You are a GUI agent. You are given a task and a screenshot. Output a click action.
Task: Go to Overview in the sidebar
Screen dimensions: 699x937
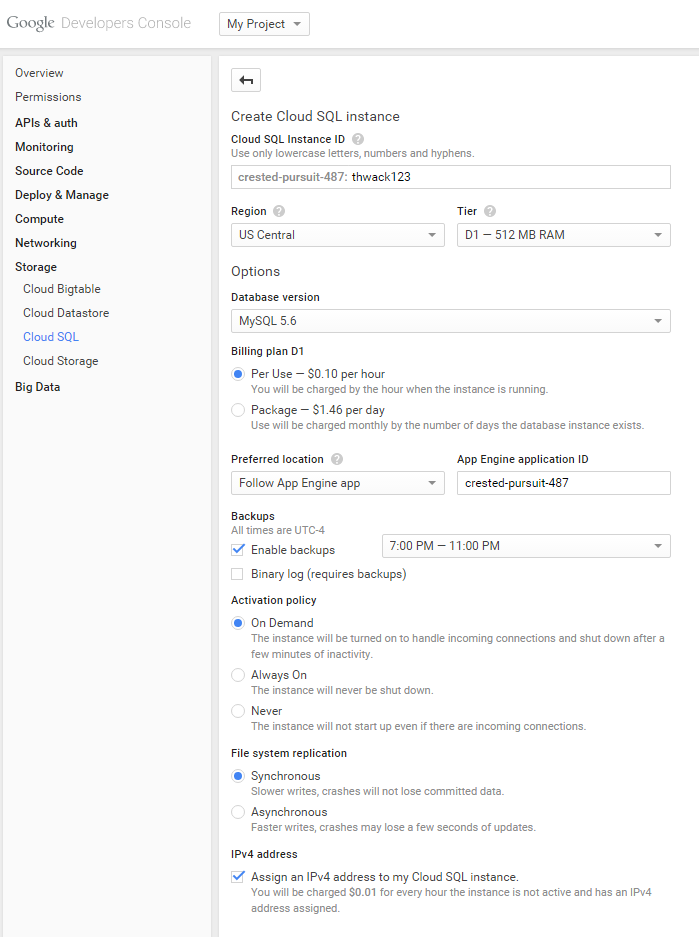(x=39, y=73)
